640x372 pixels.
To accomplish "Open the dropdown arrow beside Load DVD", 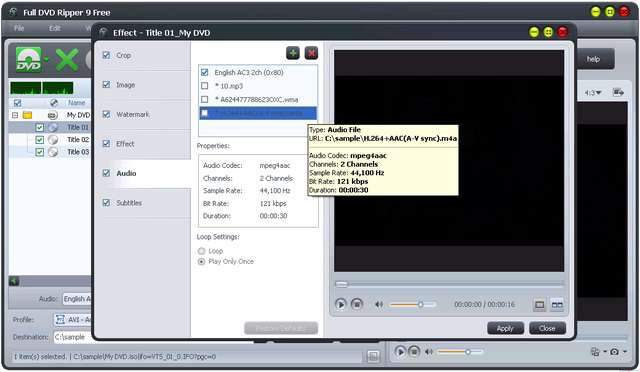I will (46, 60).
